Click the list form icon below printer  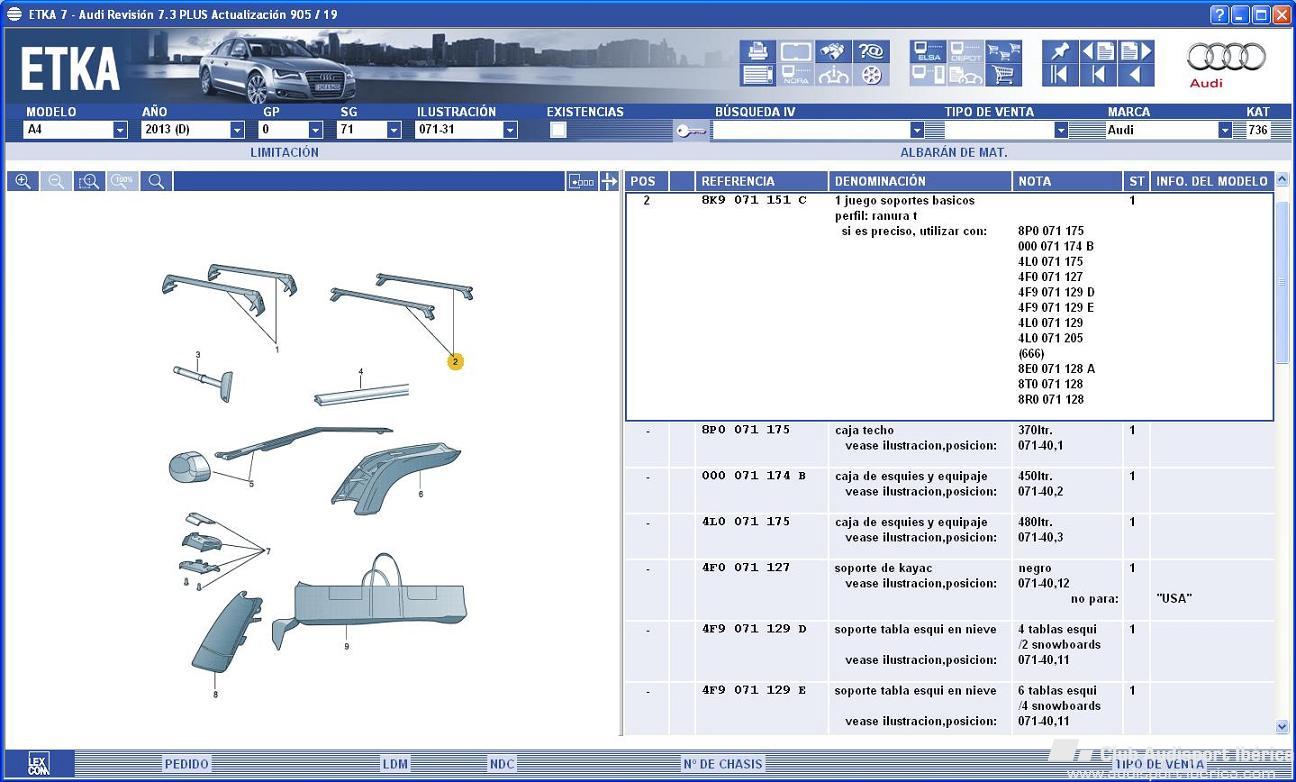(757, 75)
